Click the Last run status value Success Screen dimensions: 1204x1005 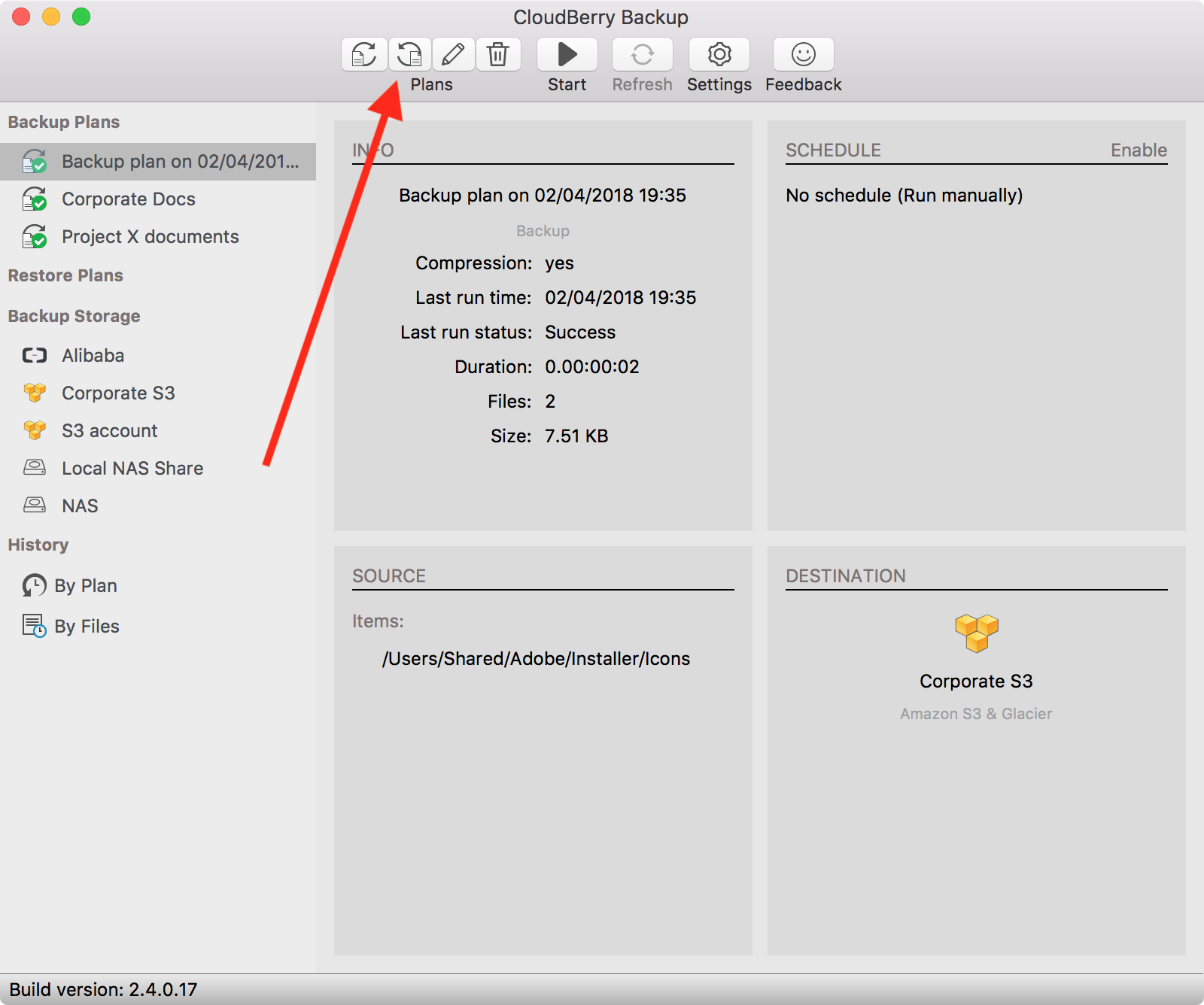pyautogui.click(x=580, y=332)
